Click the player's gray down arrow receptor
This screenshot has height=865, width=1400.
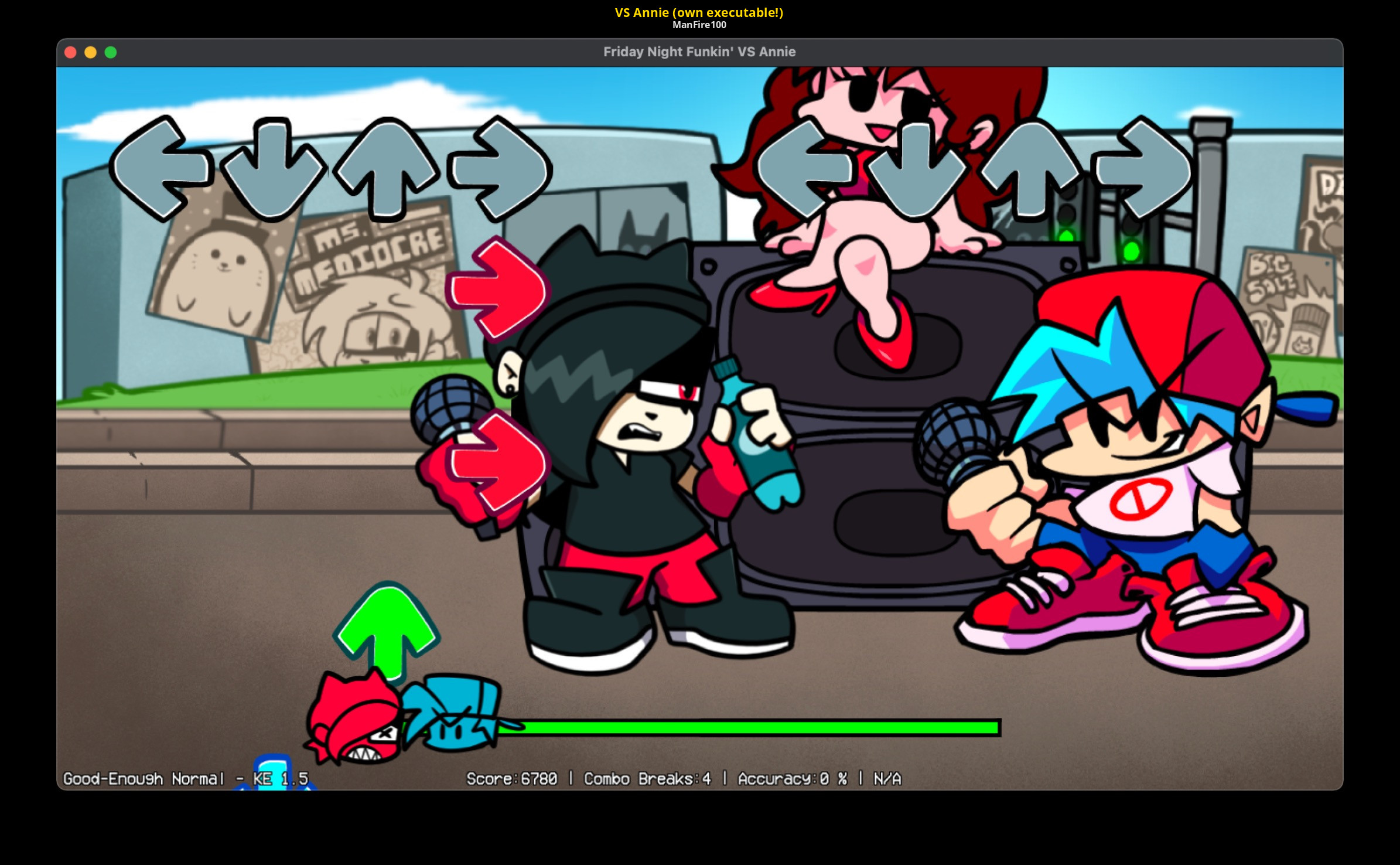pos(917,169)
